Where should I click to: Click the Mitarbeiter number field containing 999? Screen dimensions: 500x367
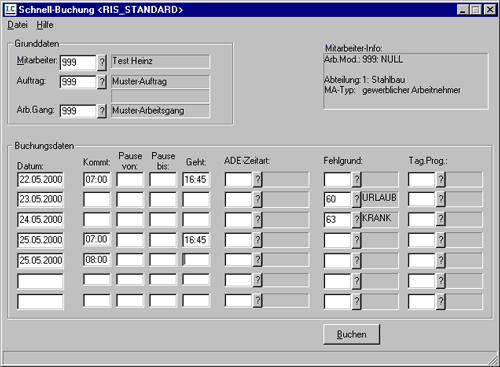(x=78, y=62)
